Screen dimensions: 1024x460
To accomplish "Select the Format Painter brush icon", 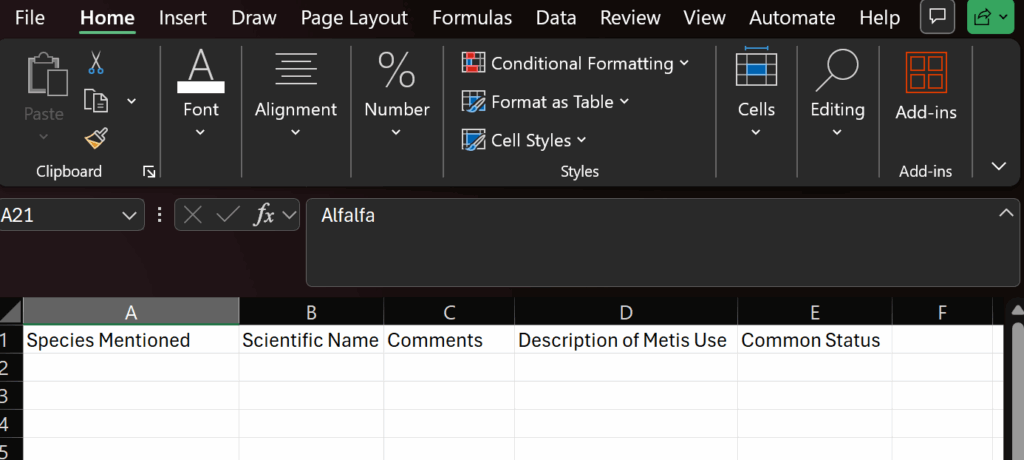I will pos(96,138).
